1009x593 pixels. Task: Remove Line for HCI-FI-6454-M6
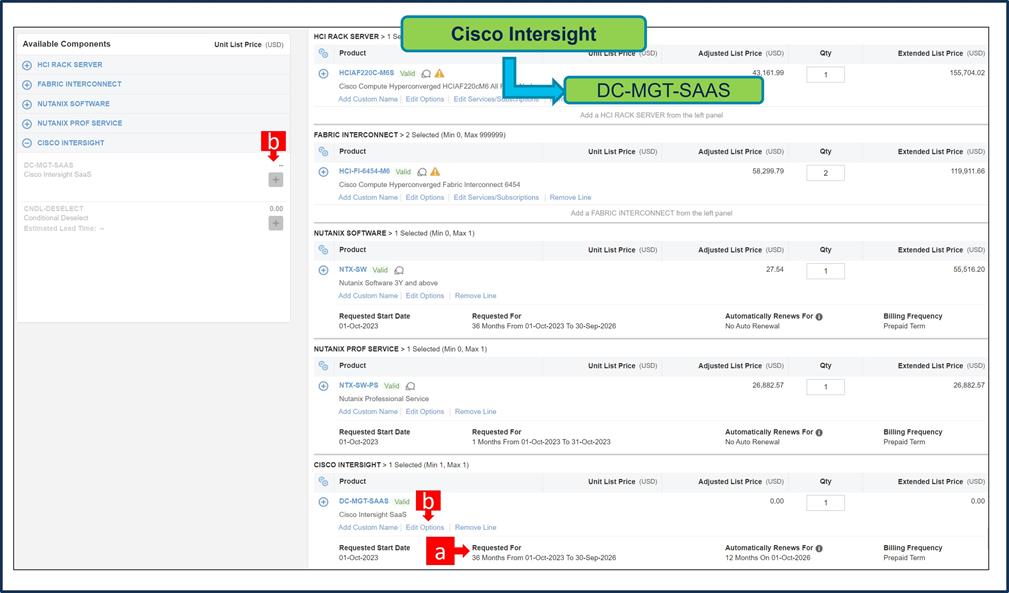click(570, 197)
